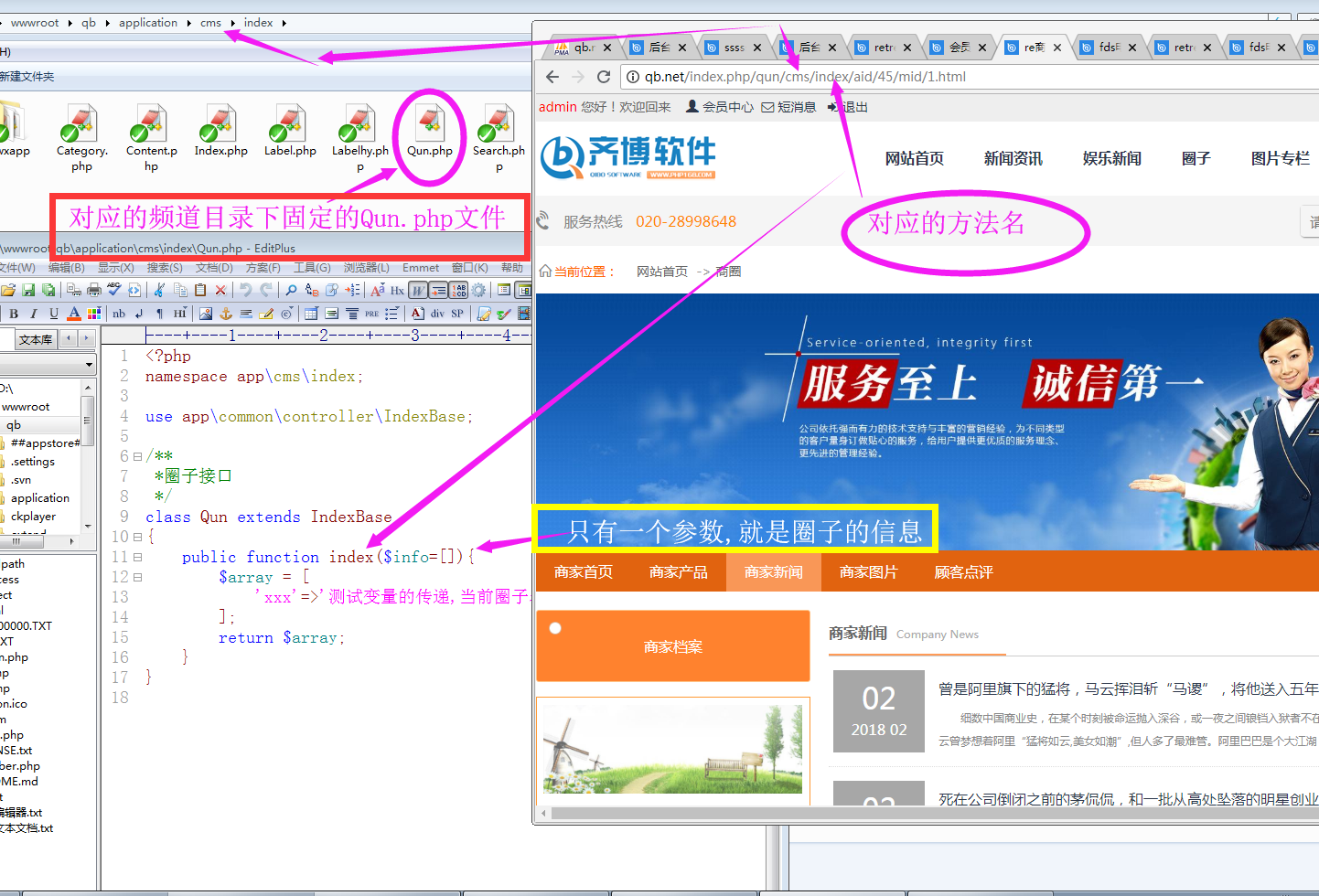Viewport: 1319px width, 896px height.
Task: Toggle the word wrap W button
Action: (418, 290)
